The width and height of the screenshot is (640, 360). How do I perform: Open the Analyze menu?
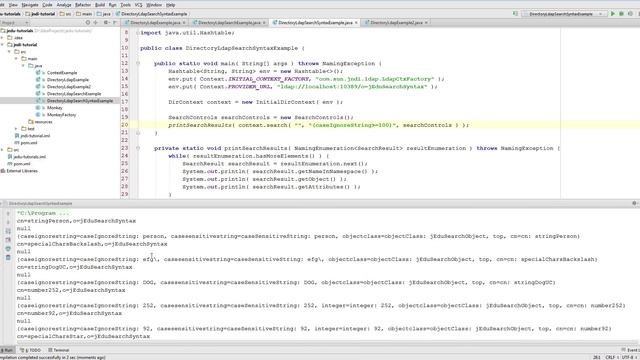click(x=64, y=5)
